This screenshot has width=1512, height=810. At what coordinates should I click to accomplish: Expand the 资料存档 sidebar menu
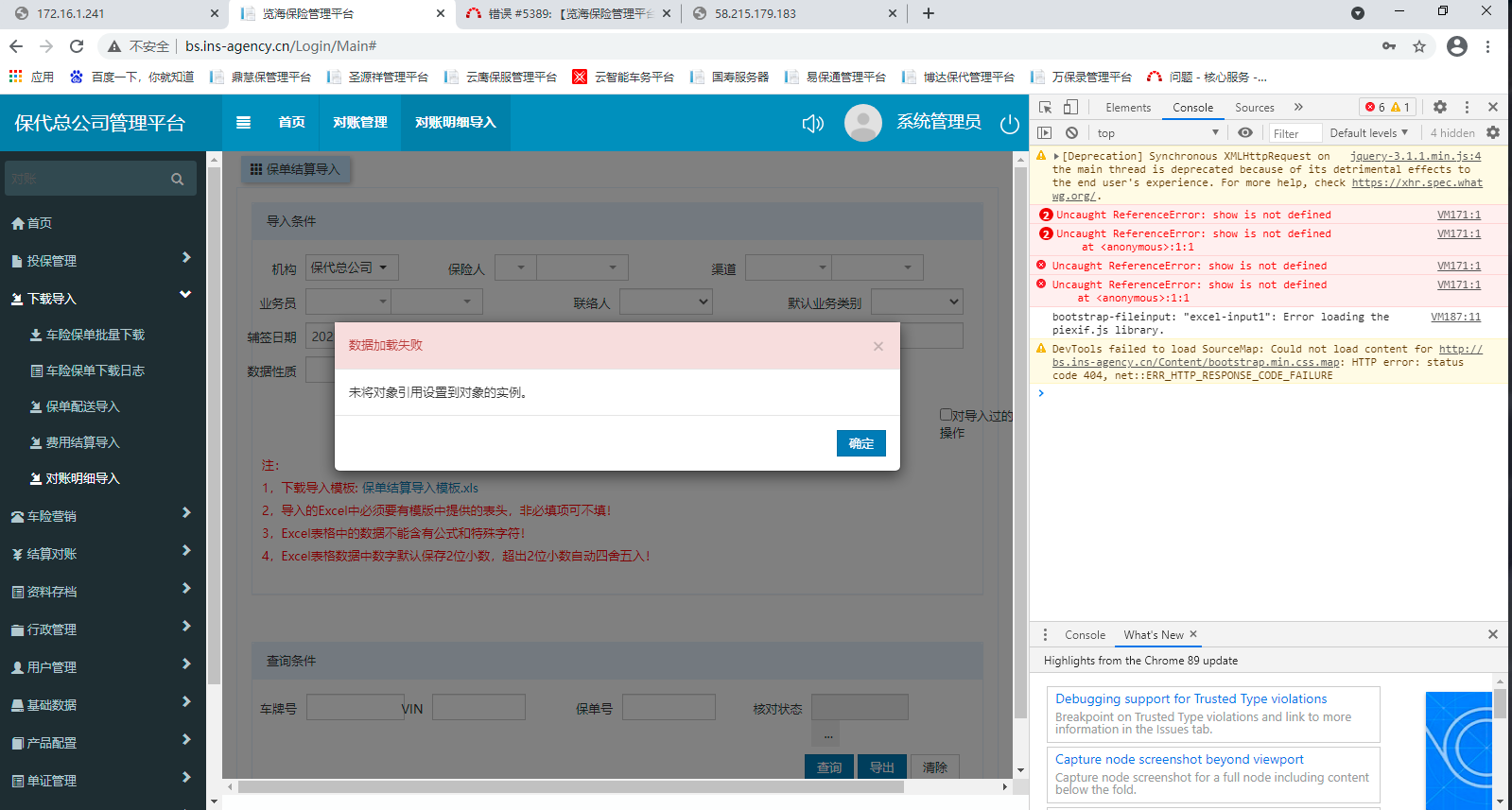point(102,591)
